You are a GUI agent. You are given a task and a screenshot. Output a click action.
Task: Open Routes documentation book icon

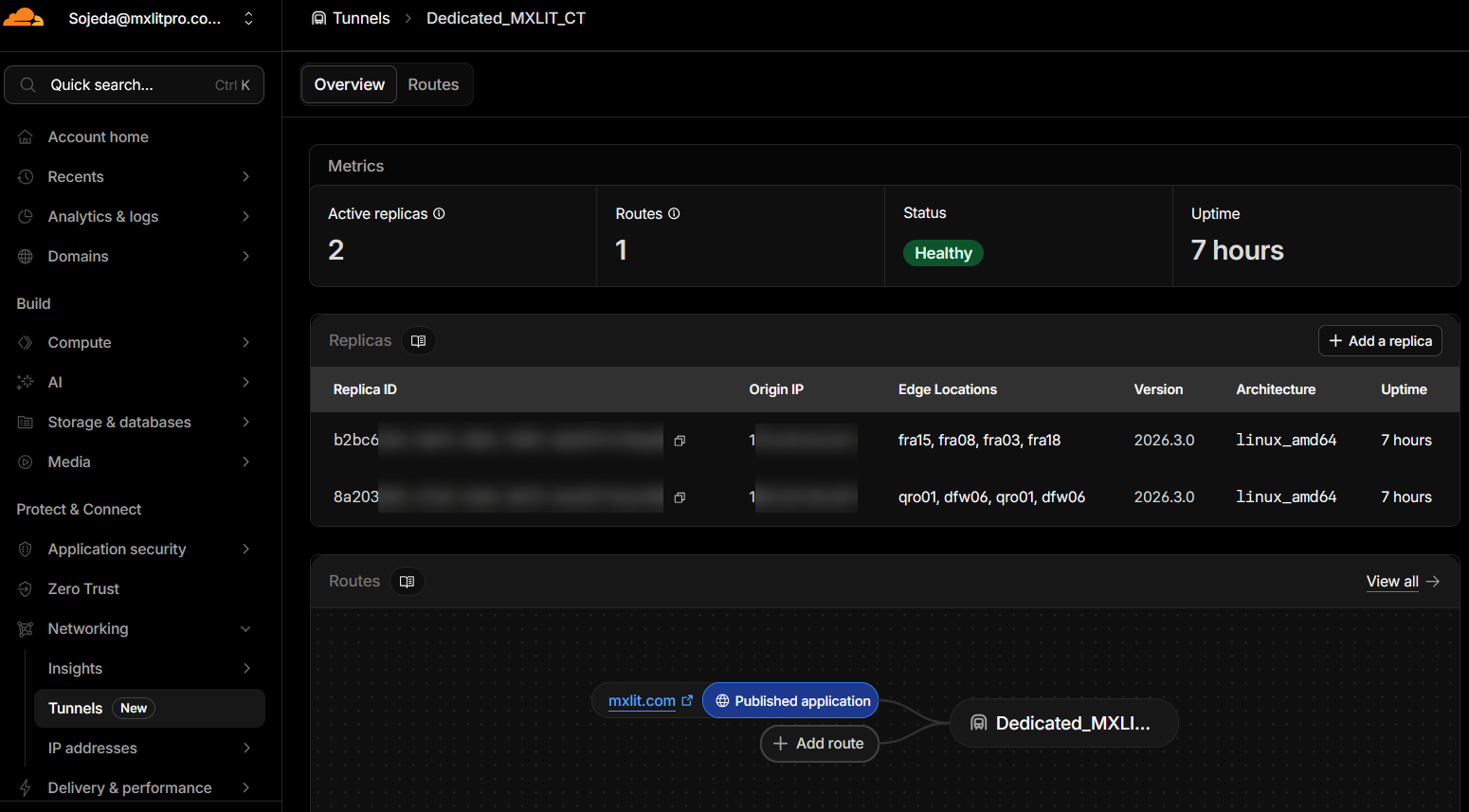[x=407, y=582]
